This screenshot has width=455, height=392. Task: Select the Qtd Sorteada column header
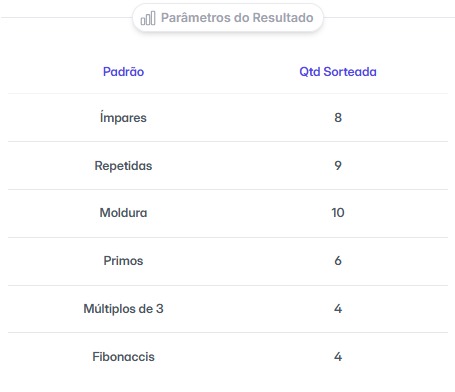coord(338,72)
